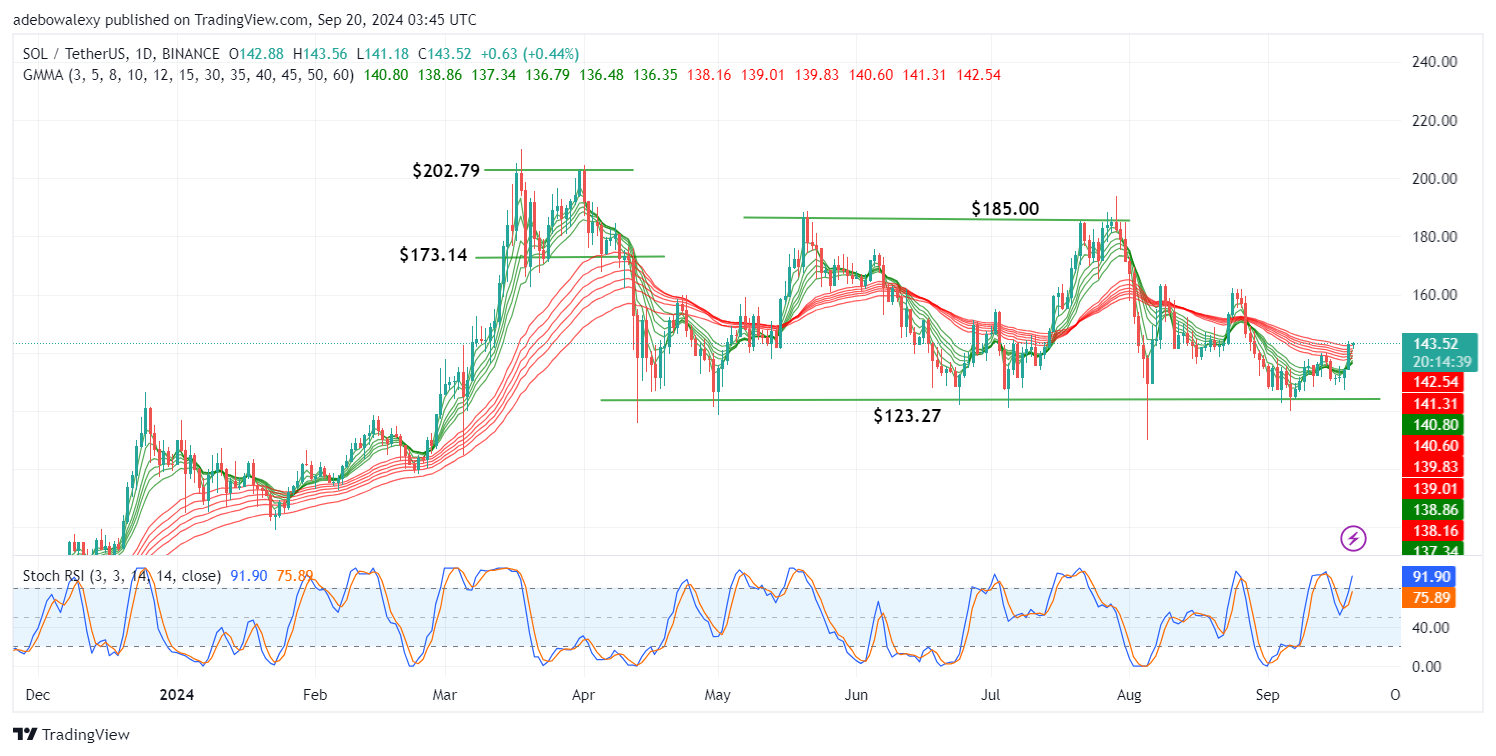Click the Stoch RSI indicator legend label

(x=122, y=576)
